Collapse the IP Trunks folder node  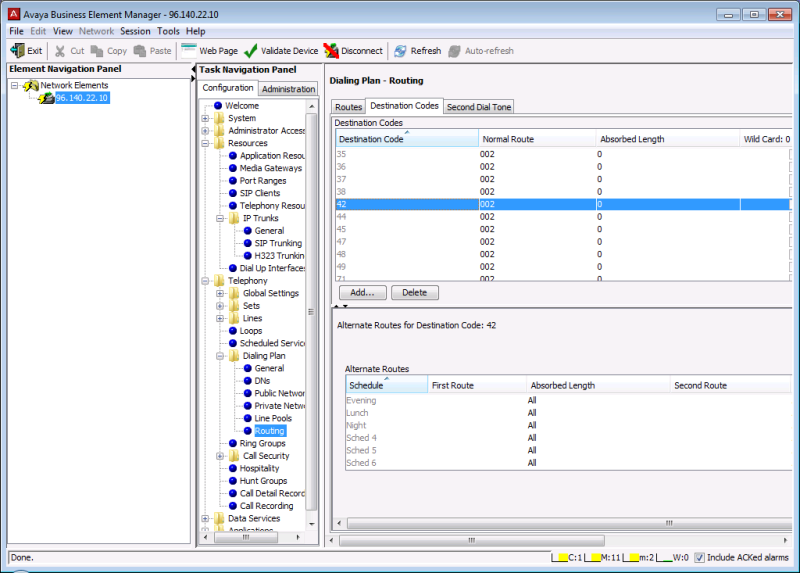pyautogui.click(x=220, y=218)
